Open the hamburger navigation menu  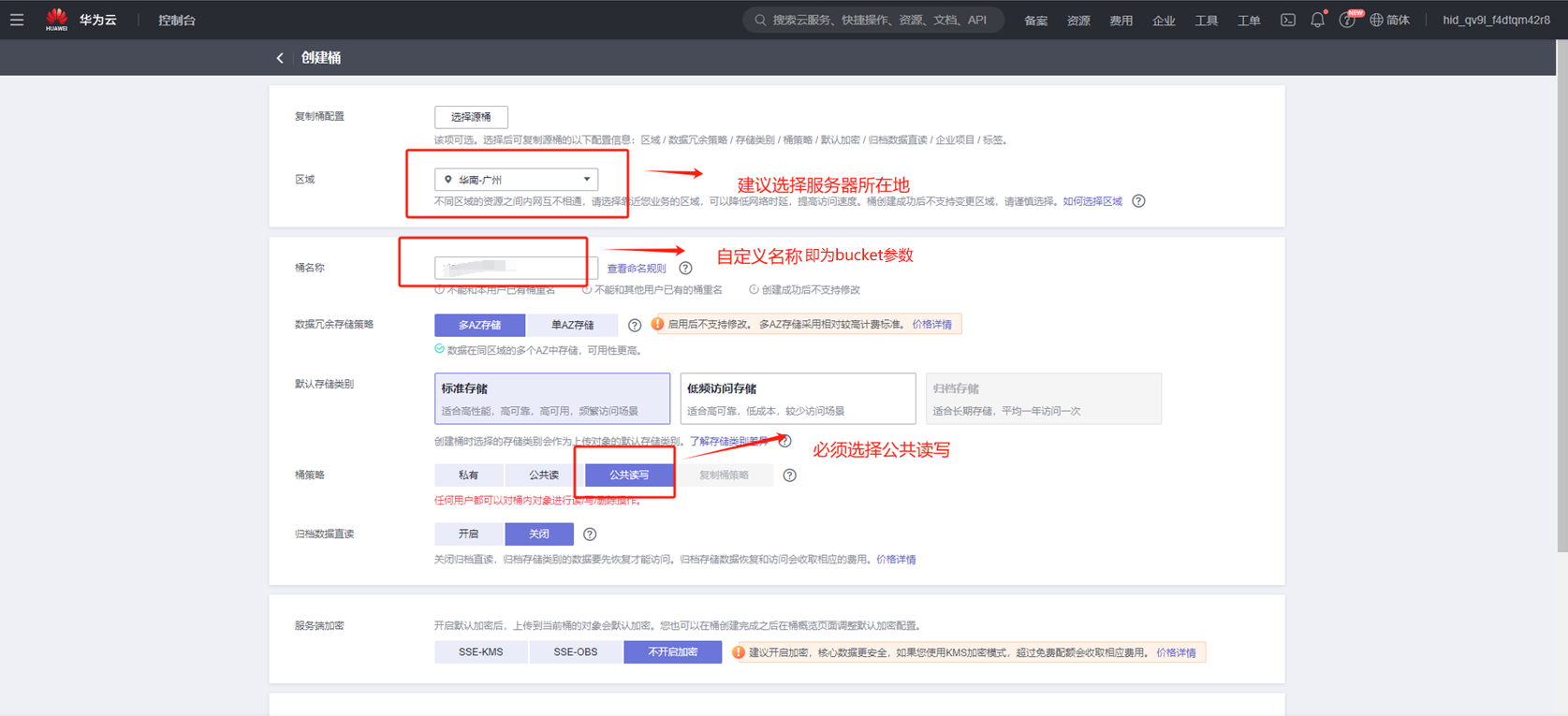17,20
